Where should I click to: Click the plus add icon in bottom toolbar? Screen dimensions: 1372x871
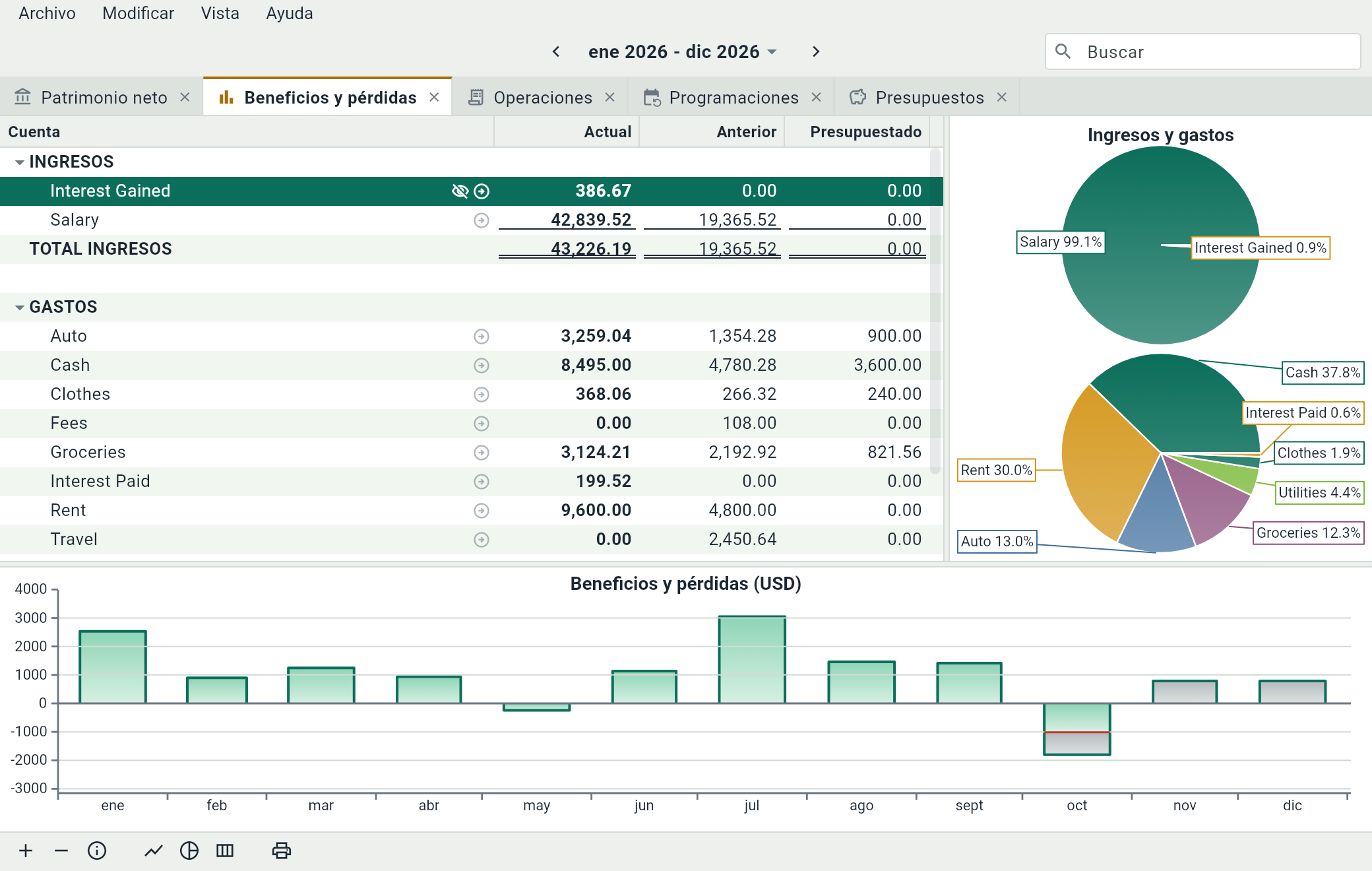pyautogui.click(x=26, y=851)
